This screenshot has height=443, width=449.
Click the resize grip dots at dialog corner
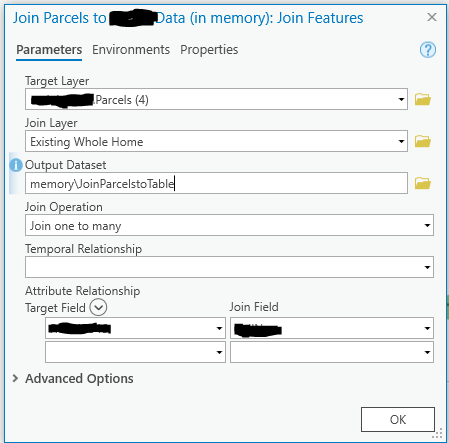(437, 433)
